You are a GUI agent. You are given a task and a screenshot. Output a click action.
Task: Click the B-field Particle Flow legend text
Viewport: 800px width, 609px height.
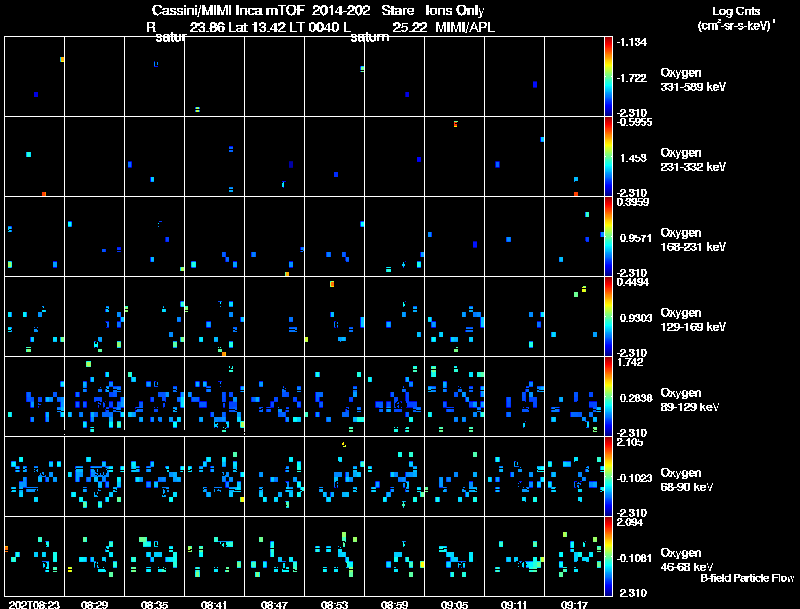(x=746, y=578)
